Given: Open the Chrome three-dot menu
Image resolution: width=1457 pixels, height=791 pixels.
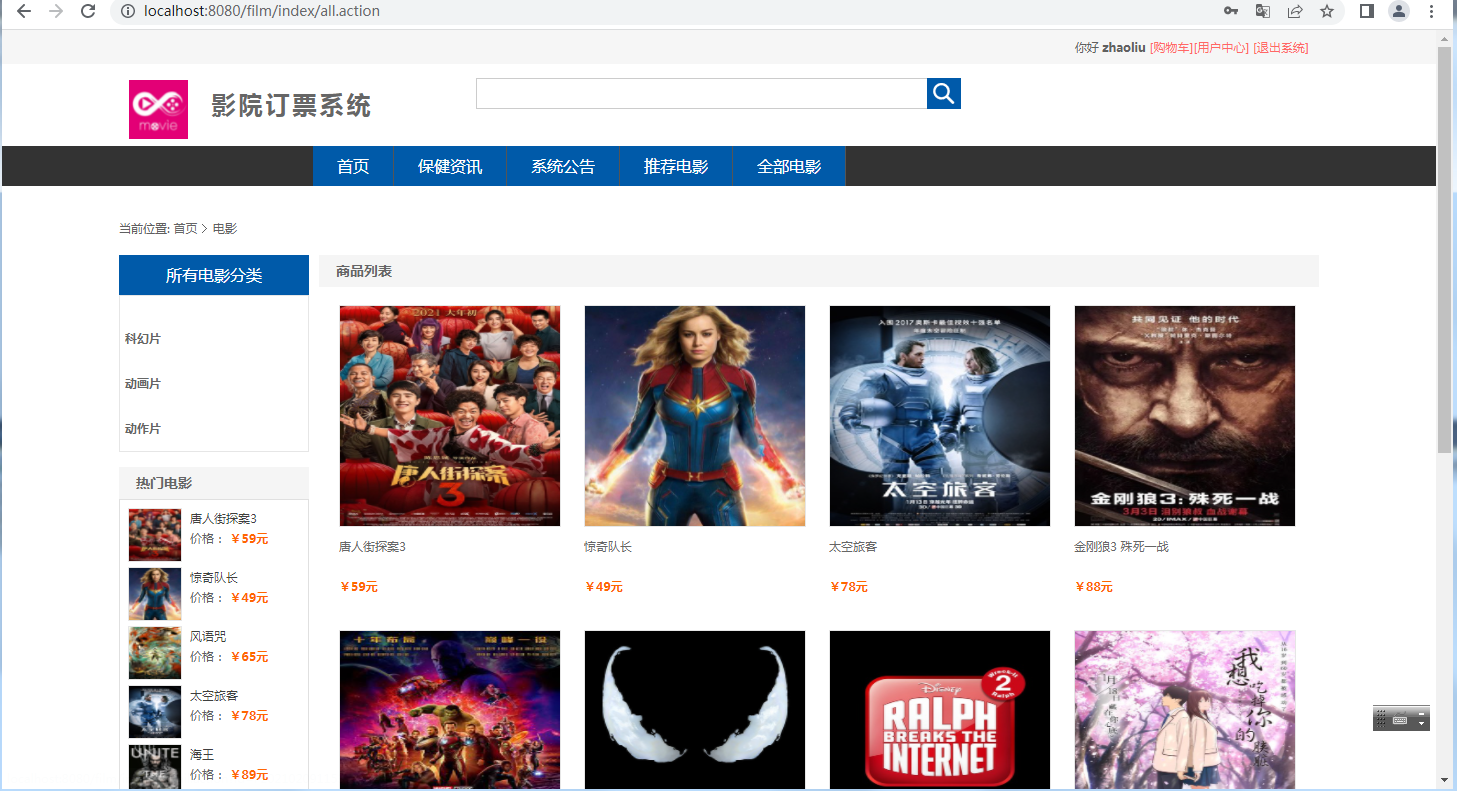Looking at the screenshot, I should click(1432, 11).
